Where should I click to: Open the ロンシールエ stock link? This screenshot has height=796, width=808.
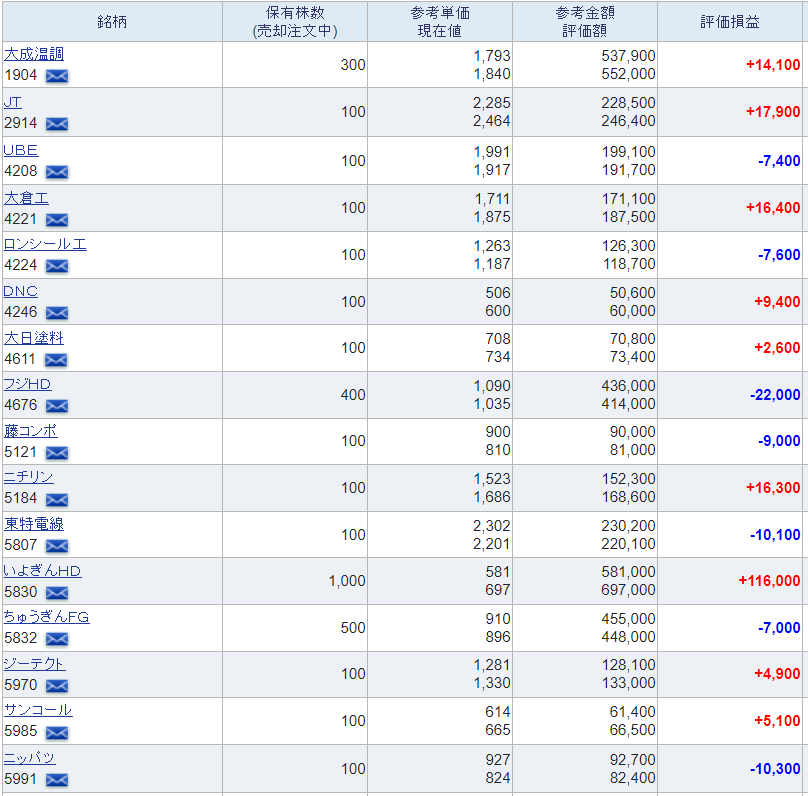pyautogui.click(x=45, y=244)
